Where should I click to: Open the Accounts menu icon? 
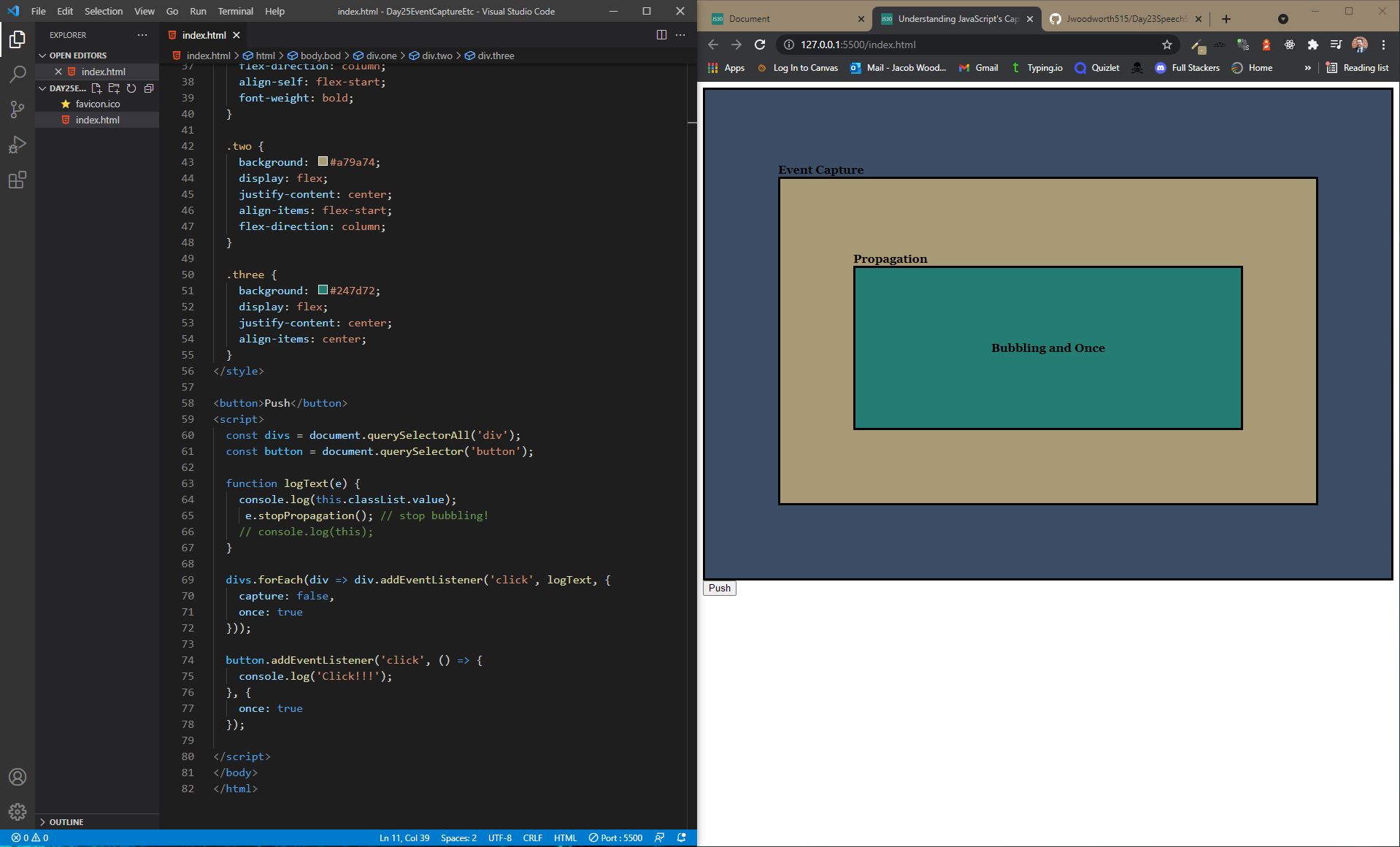[x=18, y=777]
